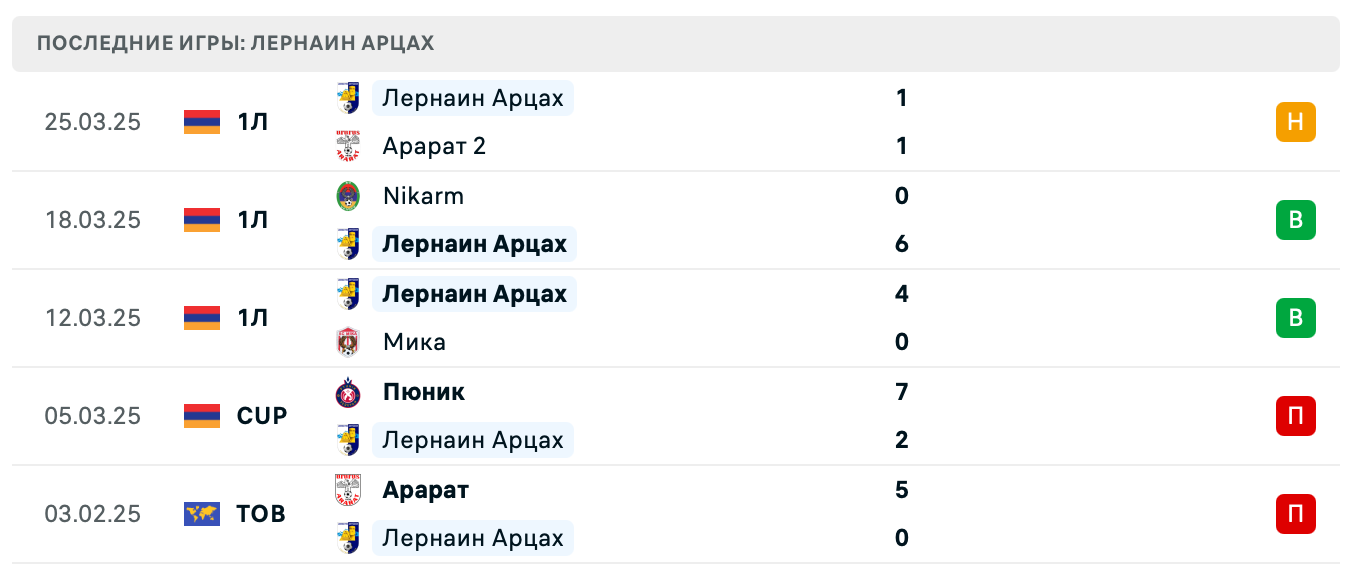Image resolution: width=1354 pixels, height=584 pixels.
Task: Open the Пюник team link
Action: 424,392
